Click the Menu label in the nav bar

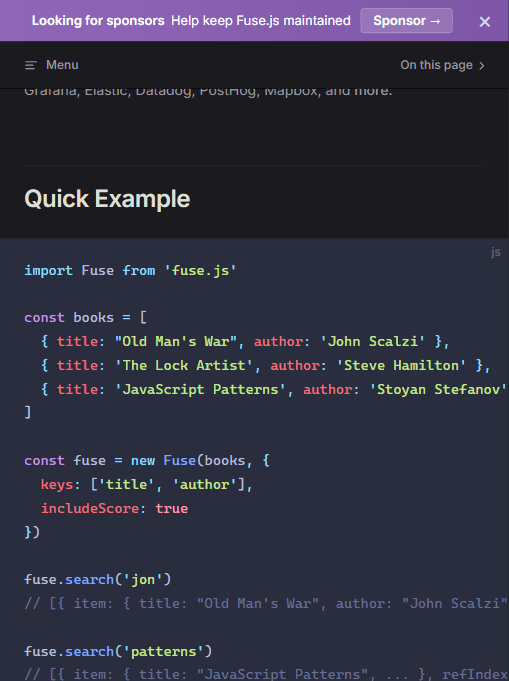coord(62,65)
